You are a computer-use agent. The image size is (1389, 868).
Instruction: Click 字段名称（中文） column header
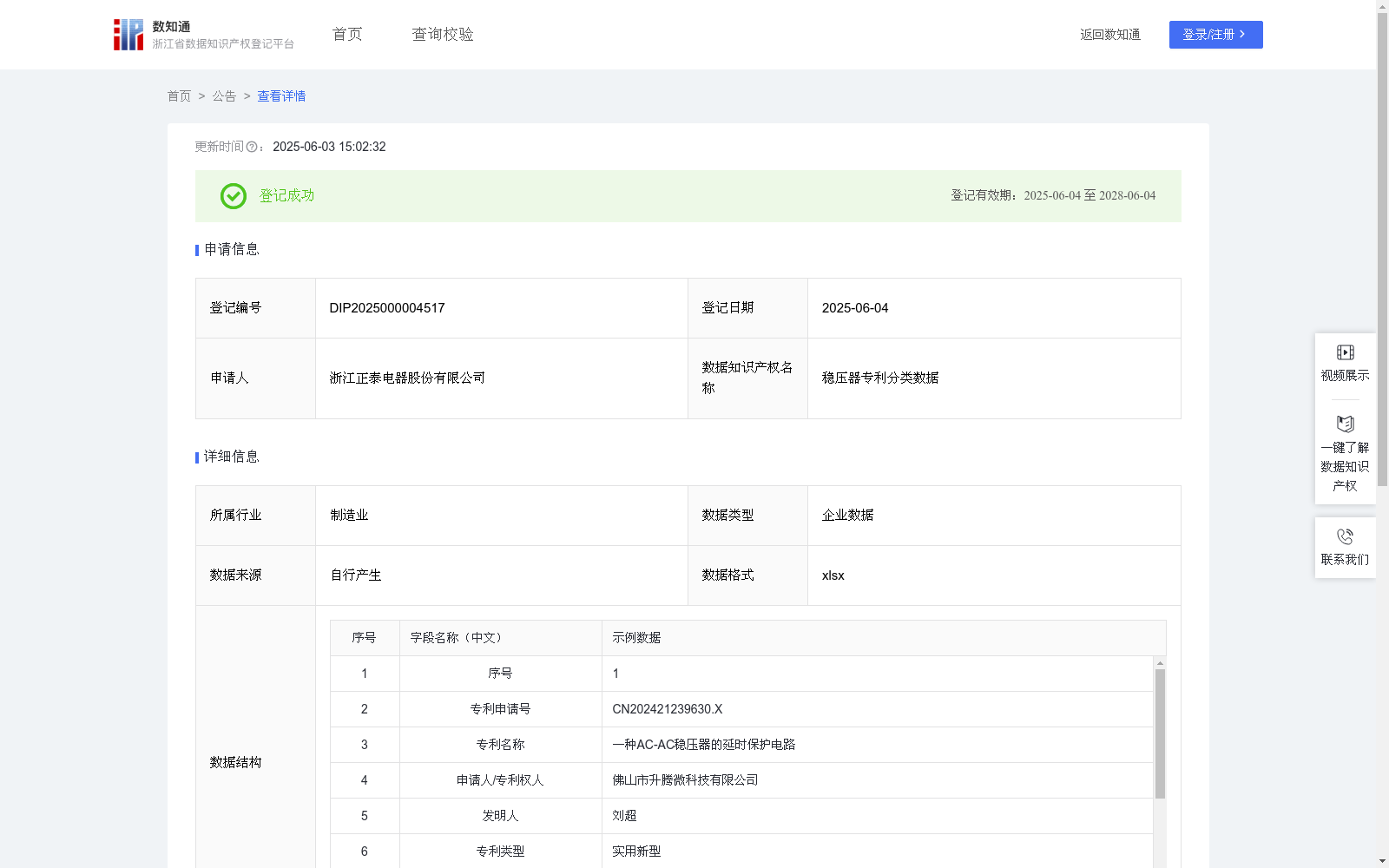(501, 638)
